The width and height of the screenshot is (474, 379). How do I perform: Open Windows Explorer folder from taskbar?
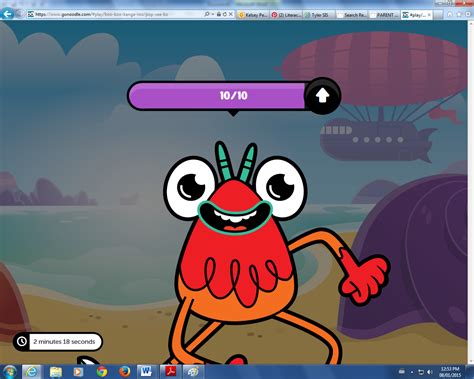point(56,371)
